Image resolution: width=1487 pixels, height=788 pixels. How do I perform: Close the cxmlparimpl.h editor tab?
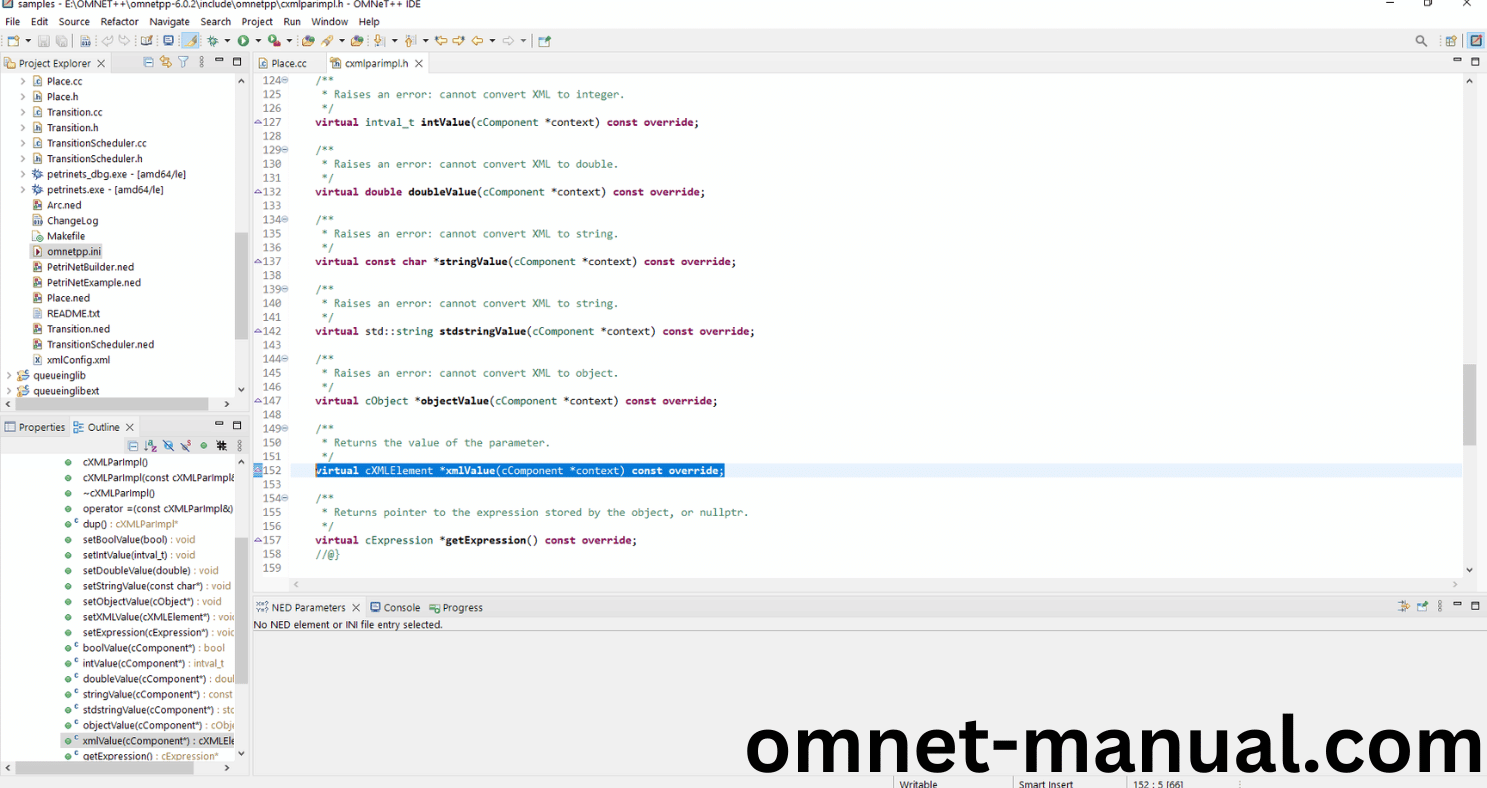(x=419, y=63)
